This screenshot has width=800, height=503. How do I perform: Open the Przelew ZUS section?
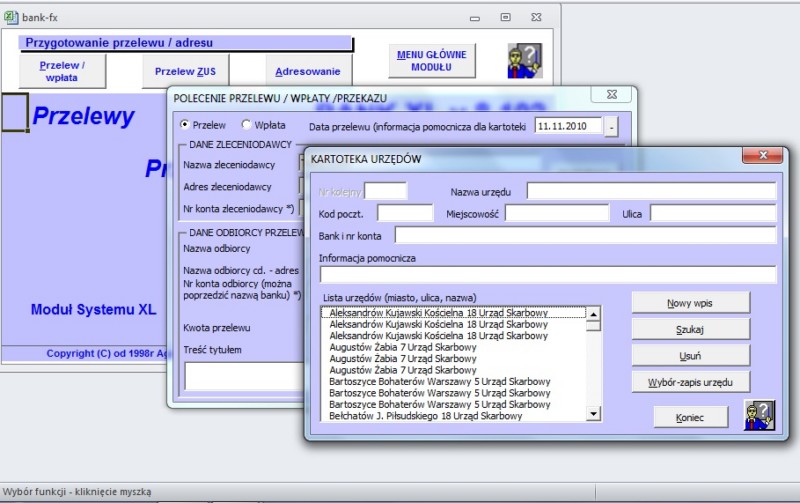[185, 71]
